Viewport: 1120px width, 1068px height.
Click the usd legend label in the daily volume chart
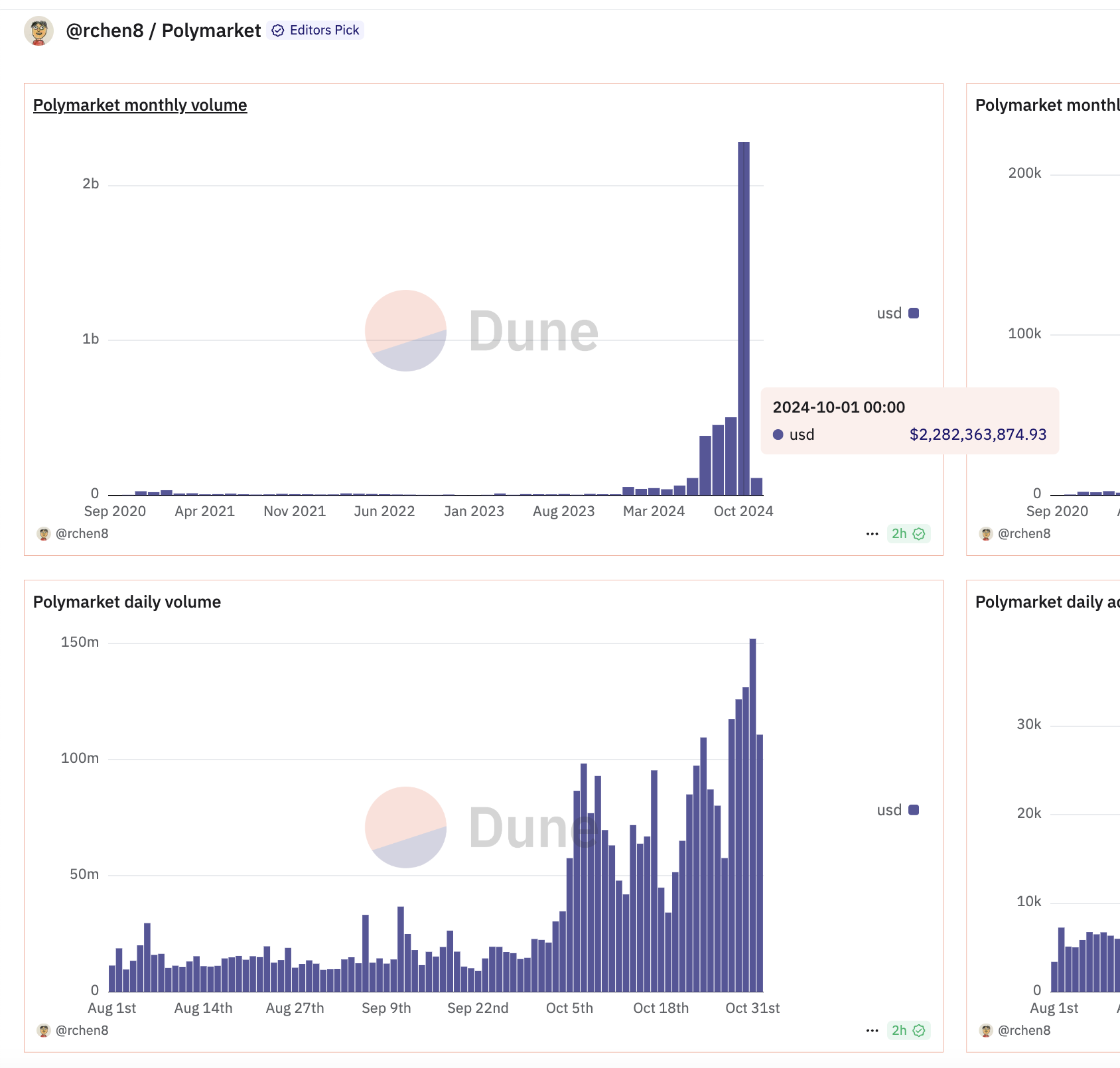pyautogui.click(x=889, y=810)
